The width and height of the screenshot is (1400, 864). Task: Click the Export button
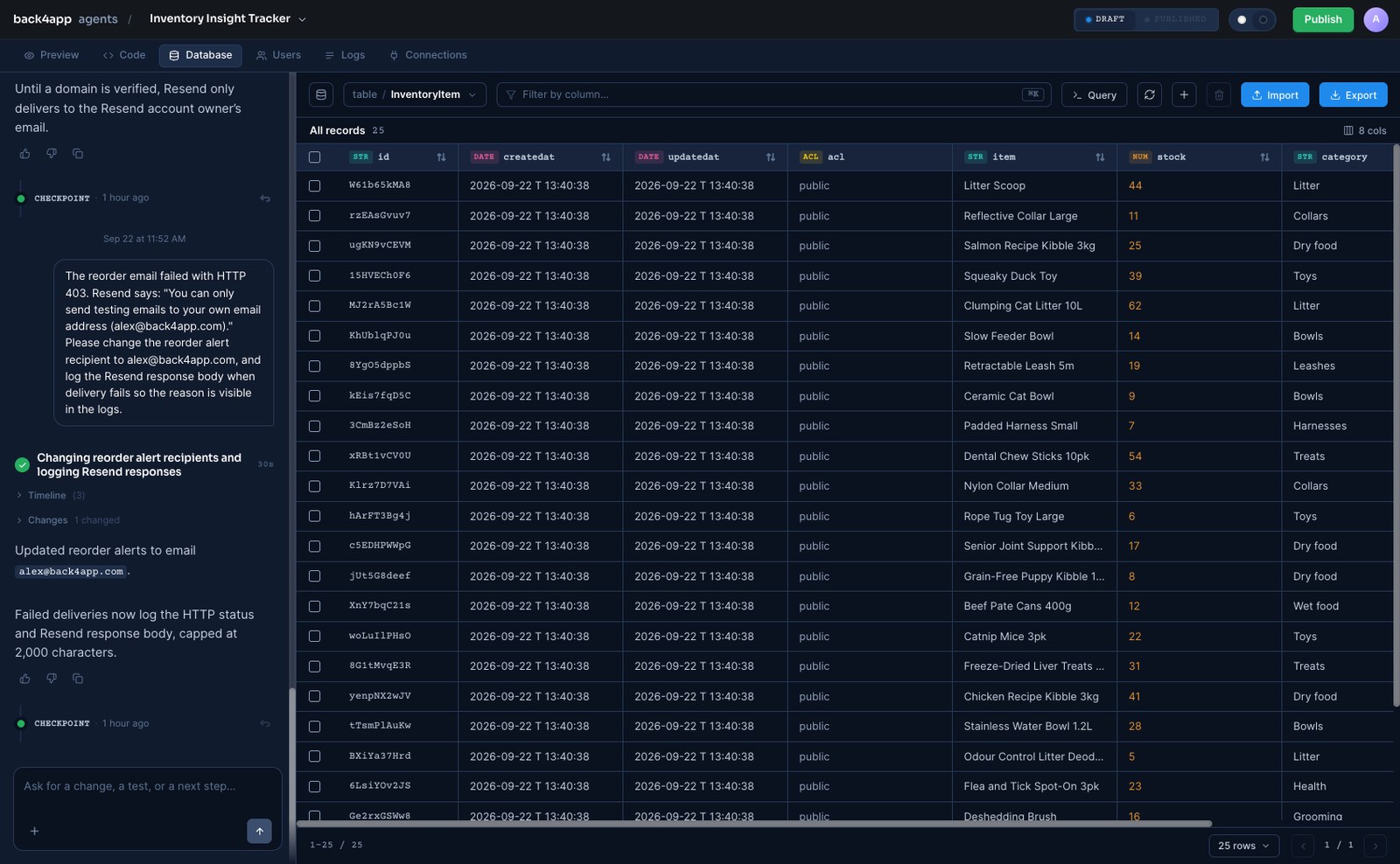(1353, 94)
